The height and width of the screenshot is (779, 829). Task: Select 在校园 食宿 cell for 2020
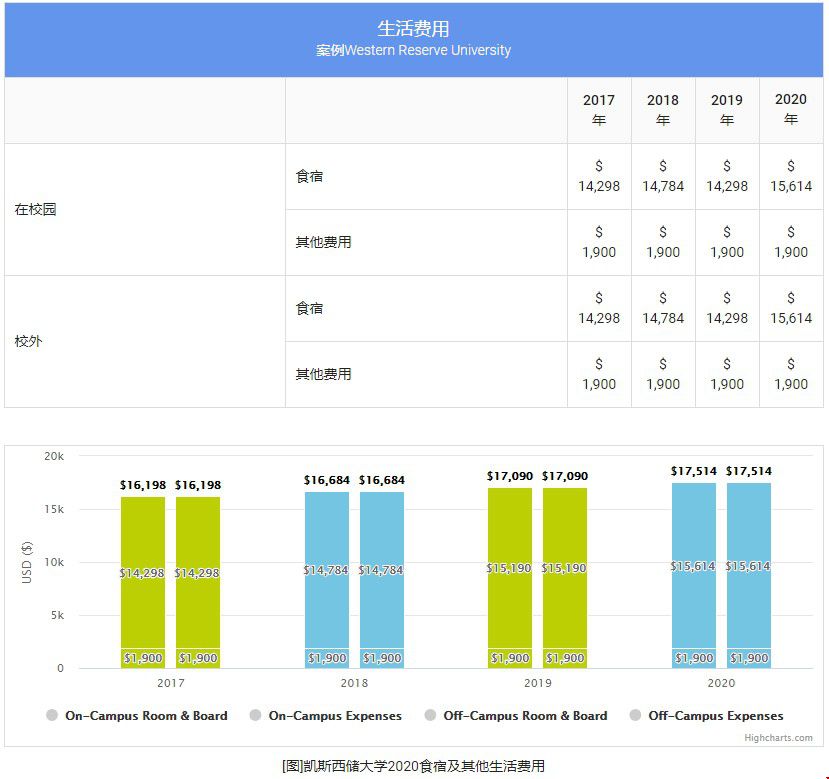(791, 176)
